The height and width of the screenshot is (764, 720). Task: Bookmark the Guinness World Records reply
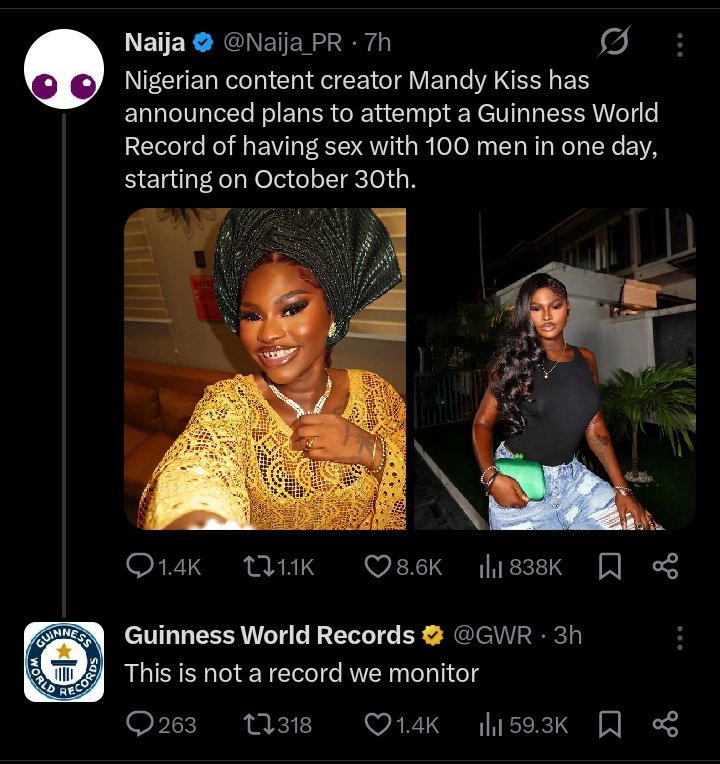coord(609,724)
